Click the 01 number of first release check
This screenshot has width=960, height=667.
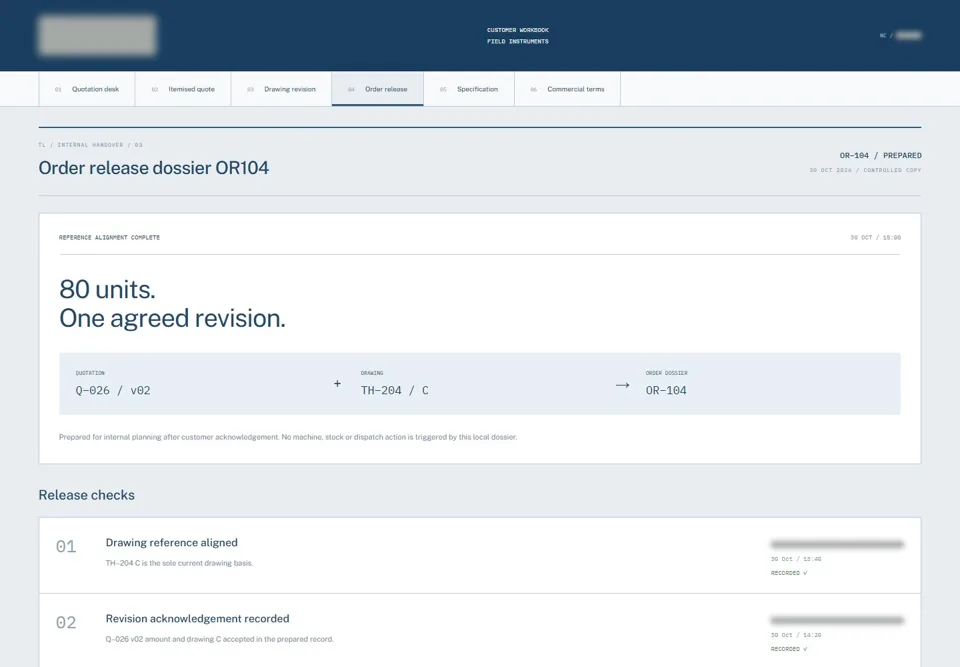point(66,546)
